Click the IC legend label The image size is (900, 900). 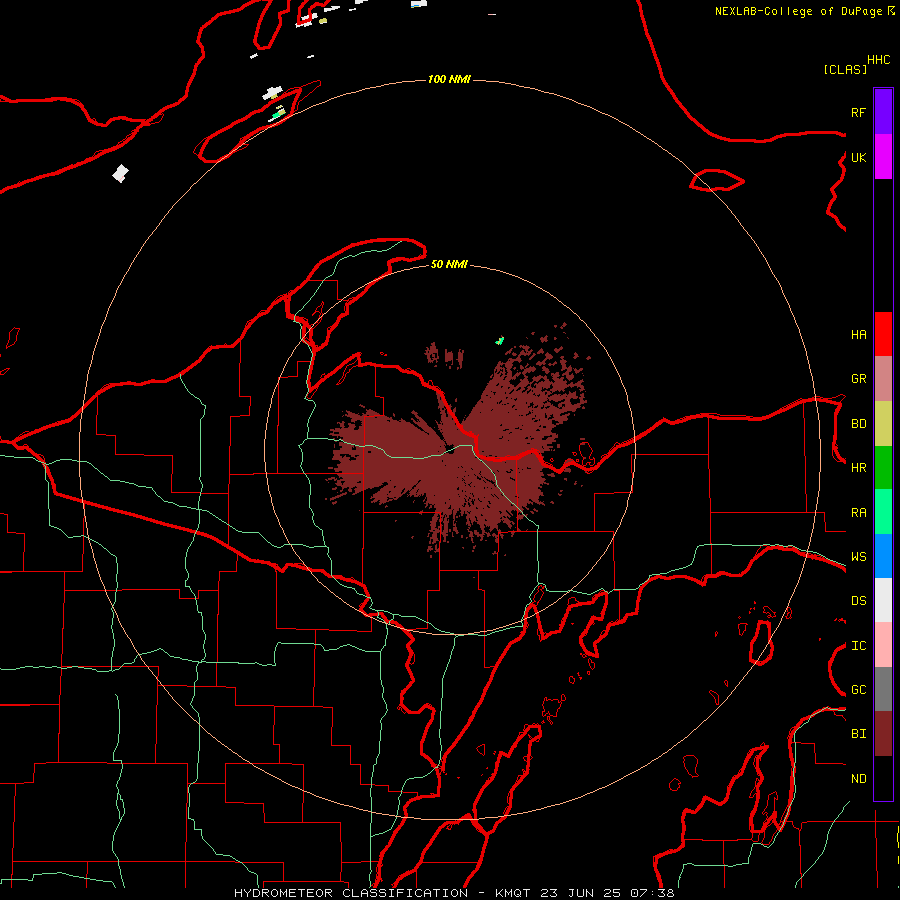(859, 646)
